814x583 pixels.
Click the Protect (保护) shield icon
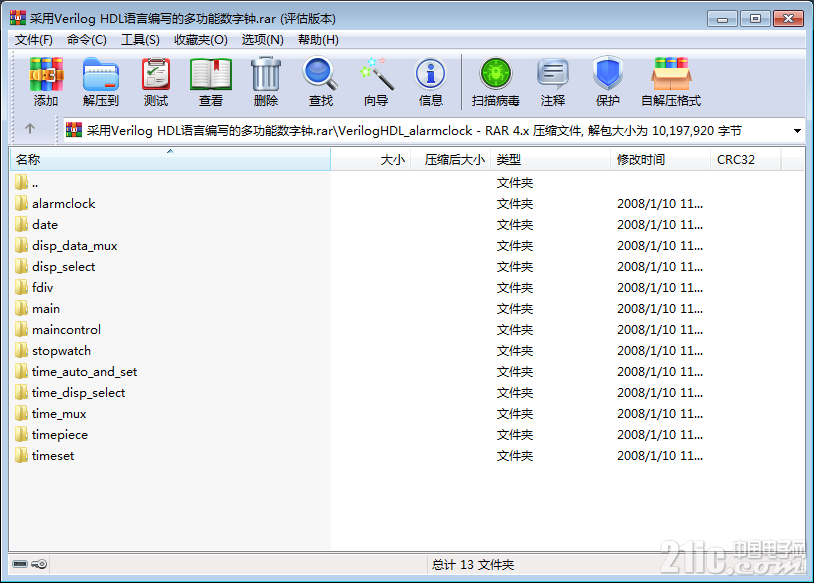[607, 75]
